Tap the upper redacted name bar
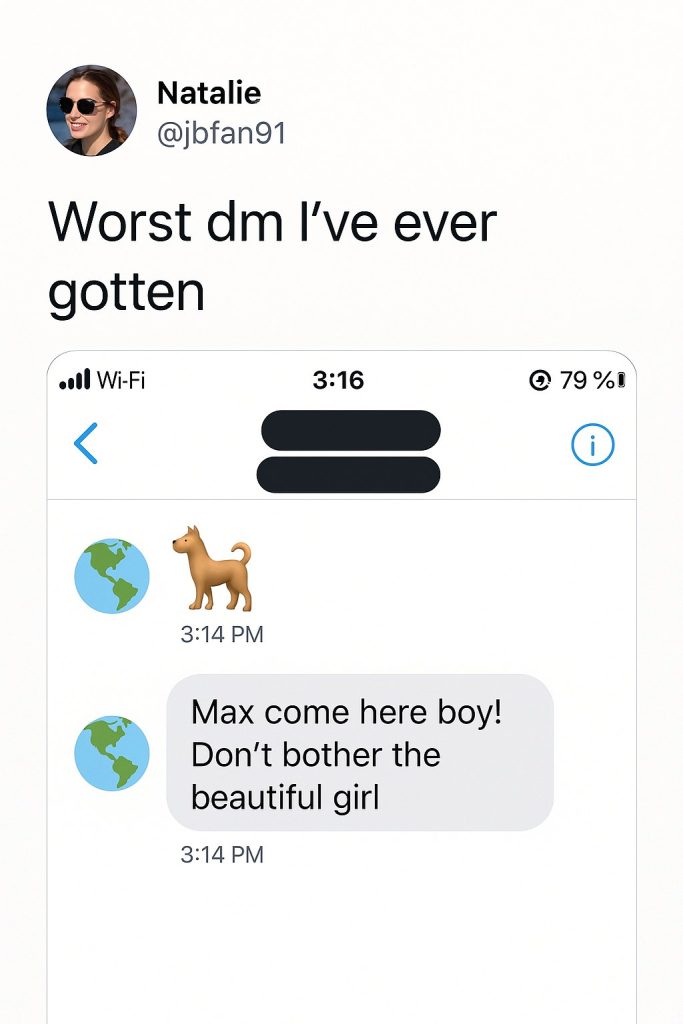The width and height of the screenshot is (683, 1024). pos(351,430)
